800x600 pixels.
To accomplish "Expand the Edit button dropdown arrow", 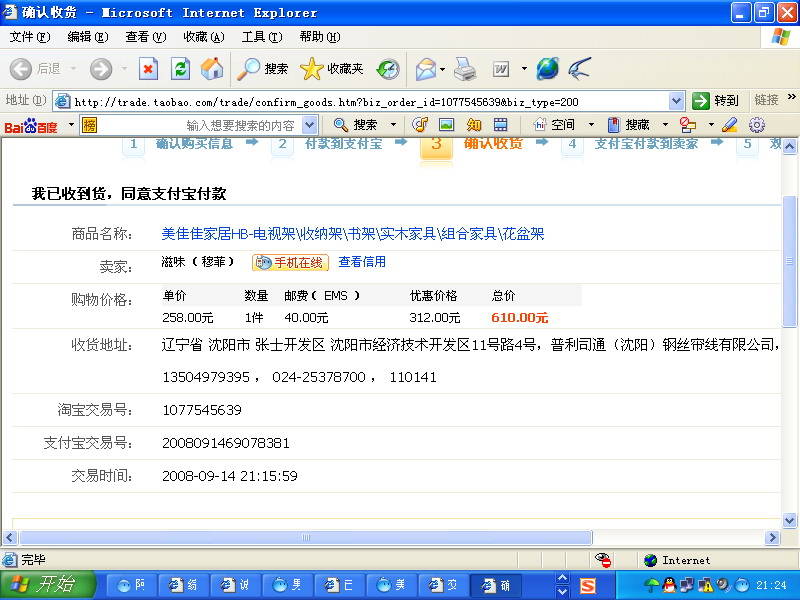I will pos(524,68).
